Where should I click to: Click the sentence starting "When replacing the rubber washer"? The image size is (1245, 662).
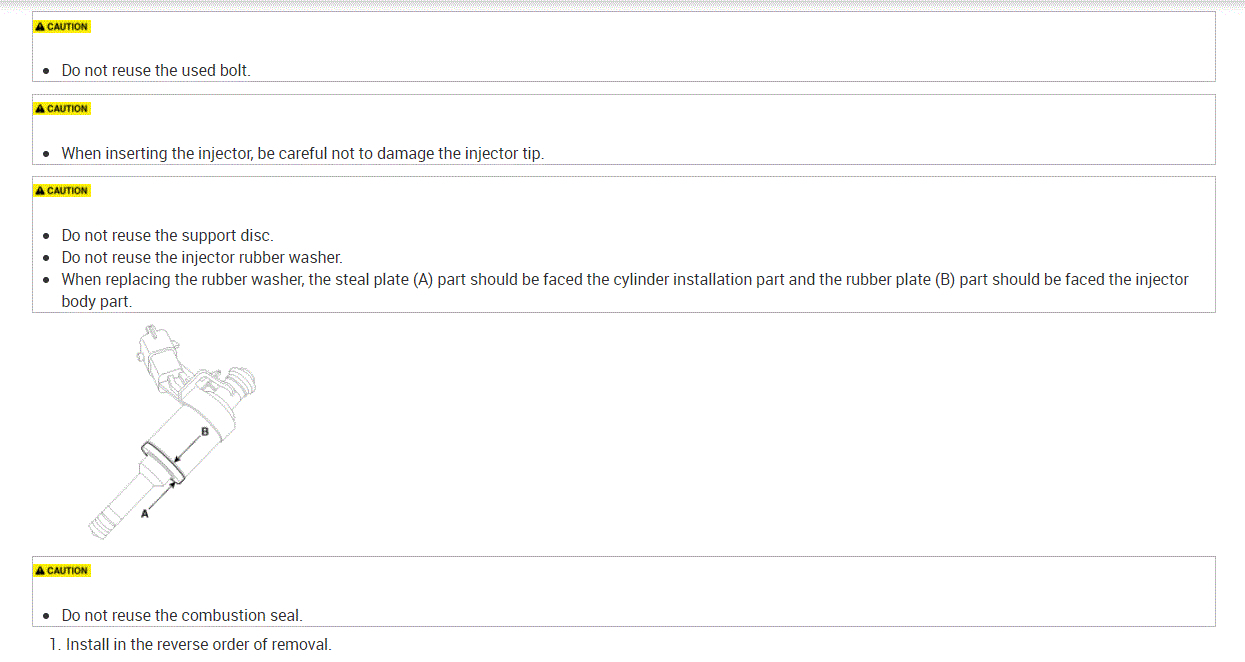(x=625, y=280)
